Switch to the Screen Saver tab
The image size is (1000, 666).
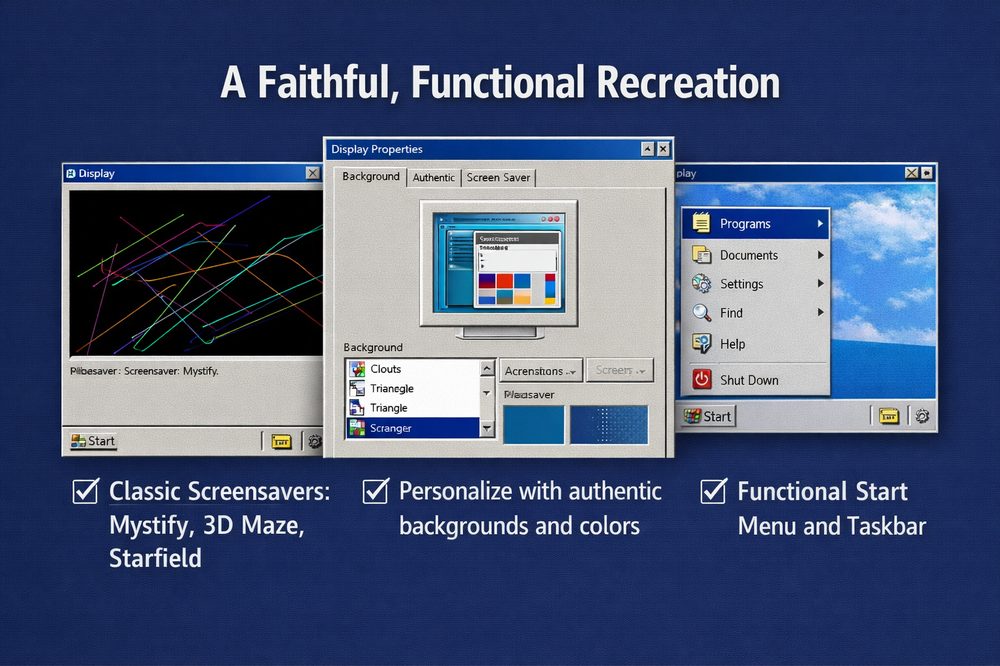498,178
